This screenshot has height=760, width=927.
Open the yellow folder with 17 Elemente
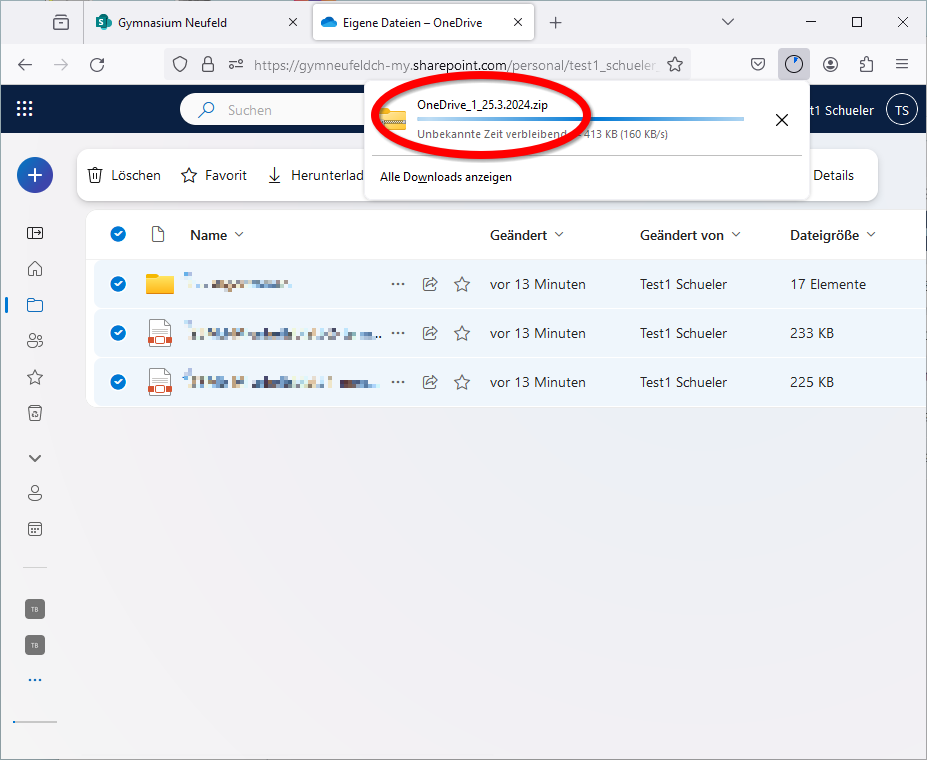(160, 284)
